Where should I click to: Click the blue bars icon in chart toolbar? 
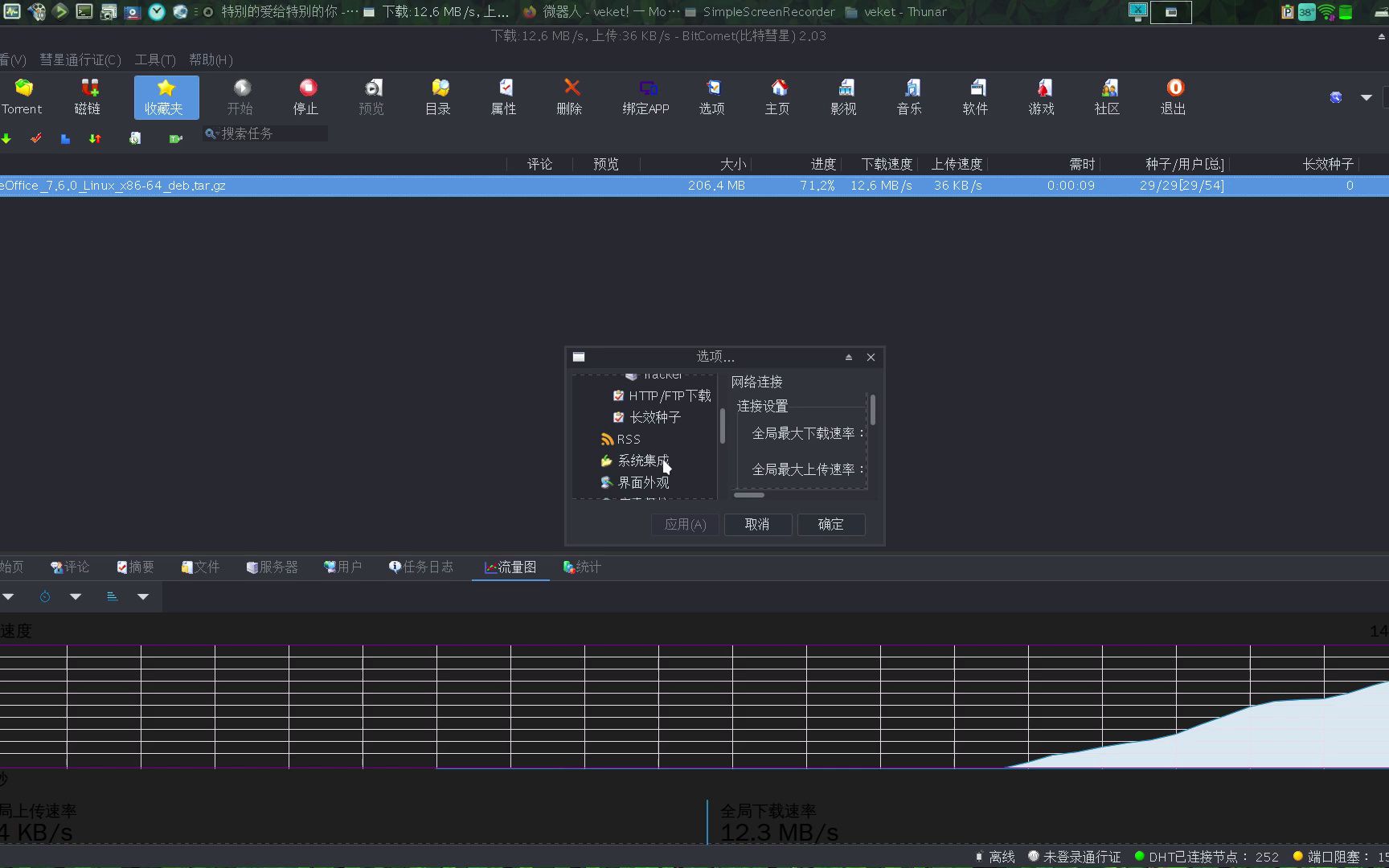(113, 596)
